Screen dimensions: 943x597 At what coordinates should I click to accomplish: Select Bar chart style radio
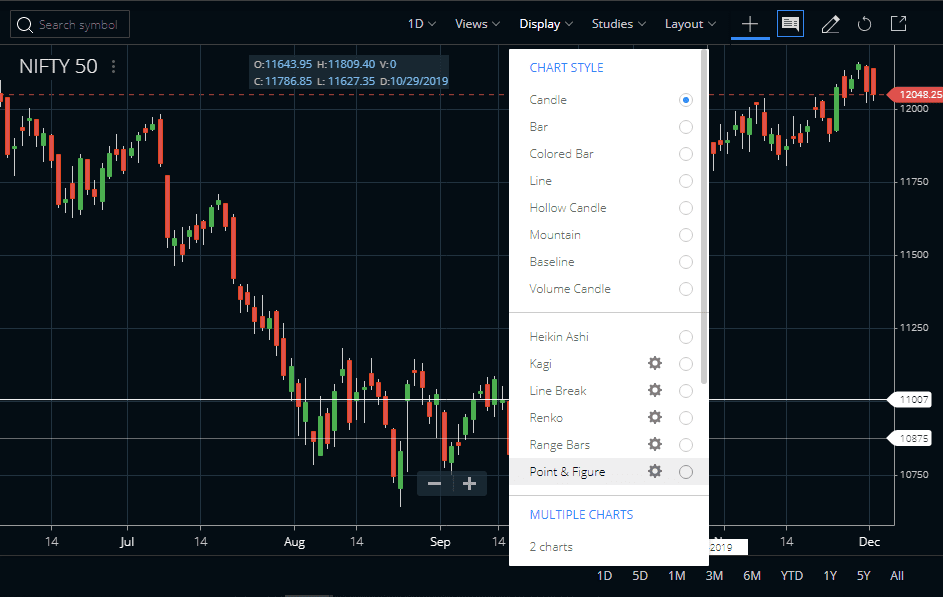coord(686,127)
